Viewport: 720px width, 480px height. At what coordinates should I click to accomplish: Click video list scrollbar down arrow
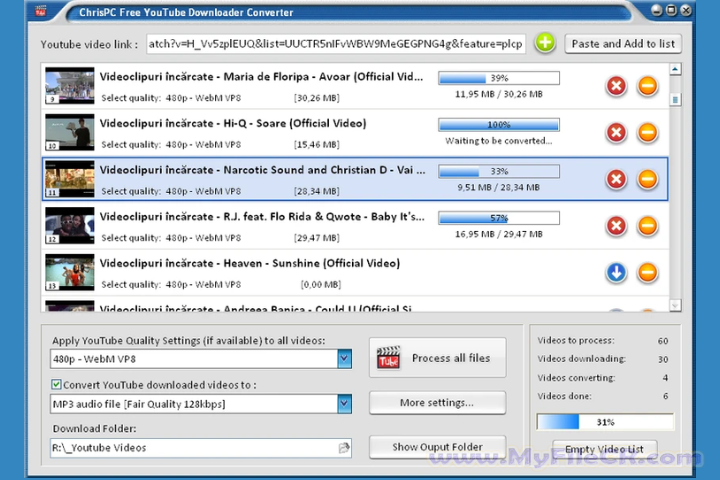click(675, 305)
